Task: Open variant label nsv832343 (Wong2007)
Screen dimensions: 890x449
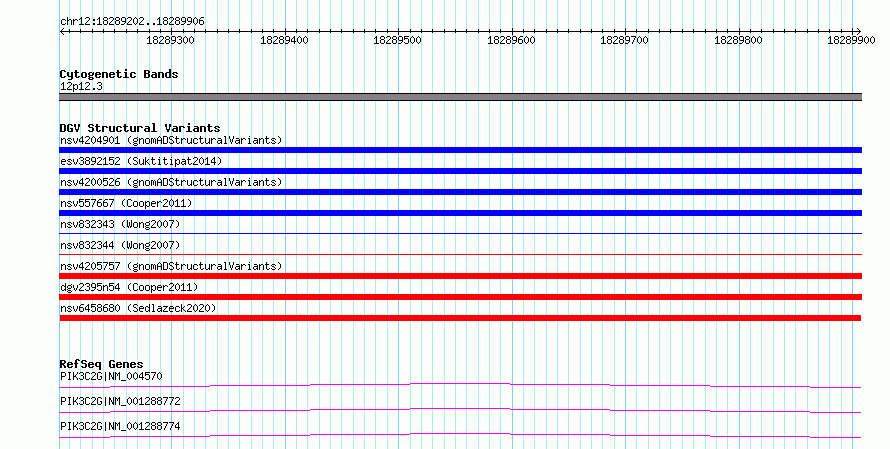Action: click(x=120, y=224)
